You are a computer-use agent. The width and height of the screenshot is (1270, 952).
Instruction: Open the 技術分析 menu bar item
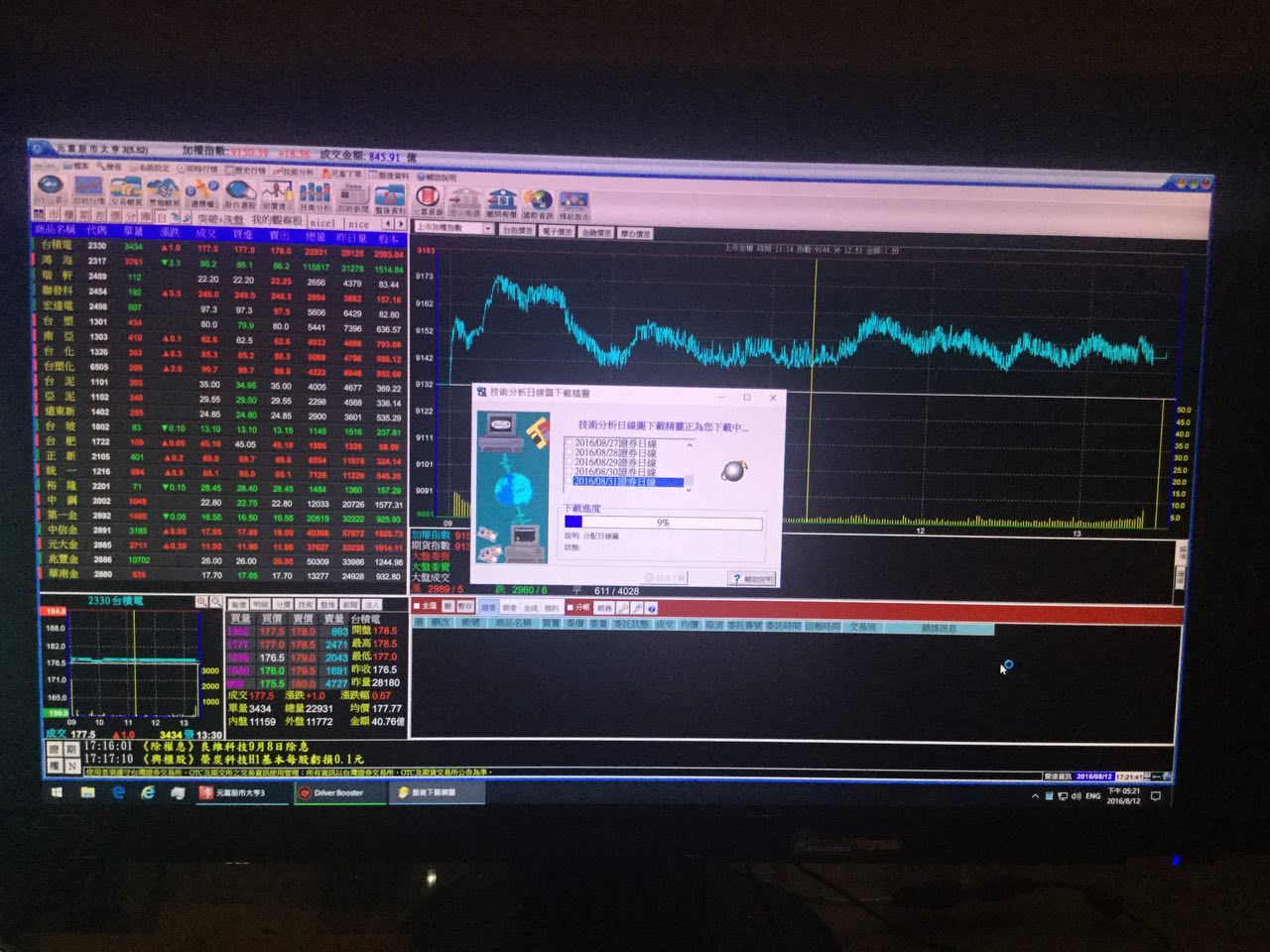(x=294, y=172)
